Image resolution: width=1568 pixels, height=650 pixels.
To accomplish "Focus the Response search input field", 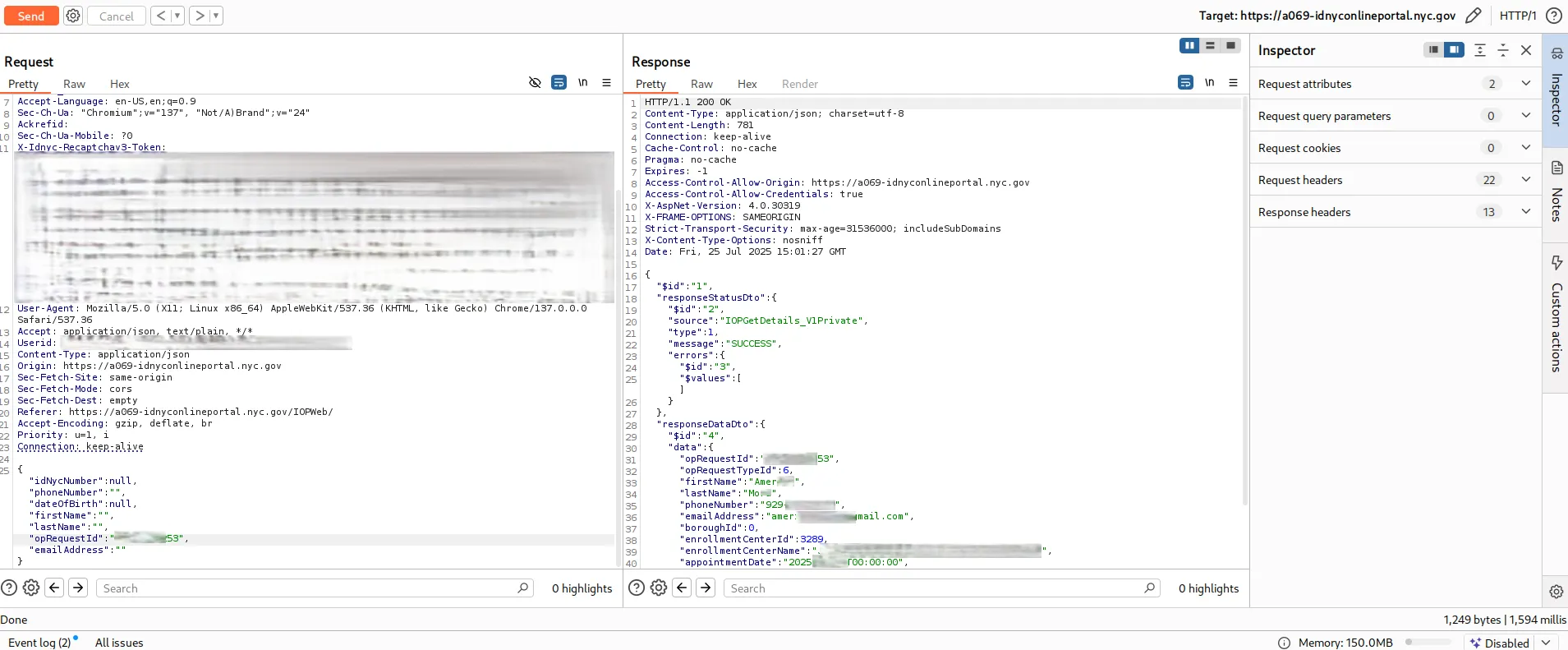I will [942, 588].
